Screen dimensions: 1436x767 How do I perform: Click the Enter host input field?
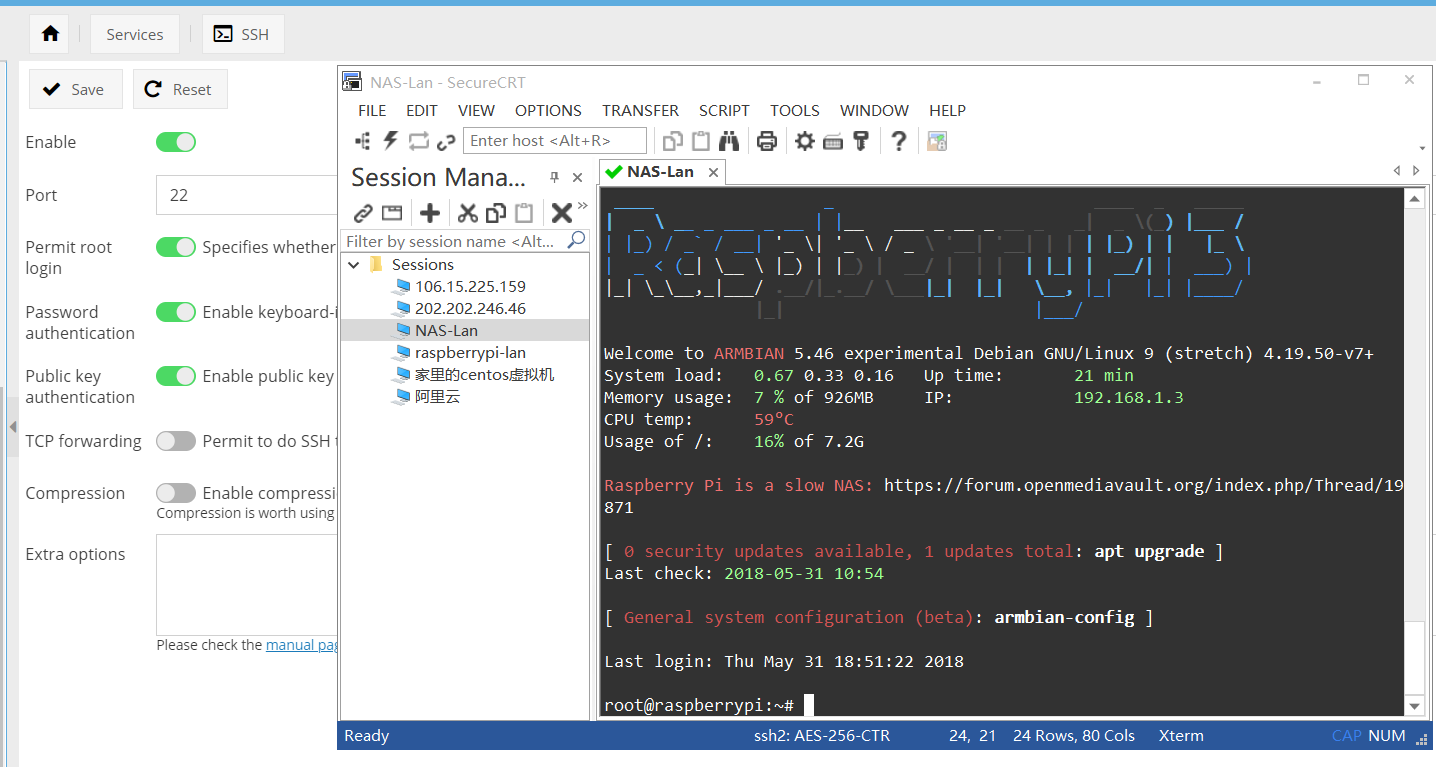click(x=555, y=141)
